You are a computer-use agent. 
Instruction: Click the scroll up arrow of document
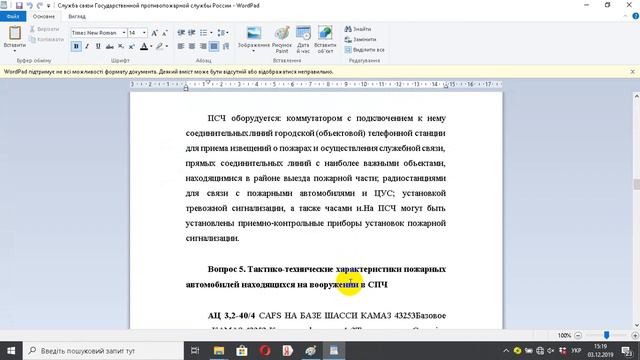click(636, 96)
